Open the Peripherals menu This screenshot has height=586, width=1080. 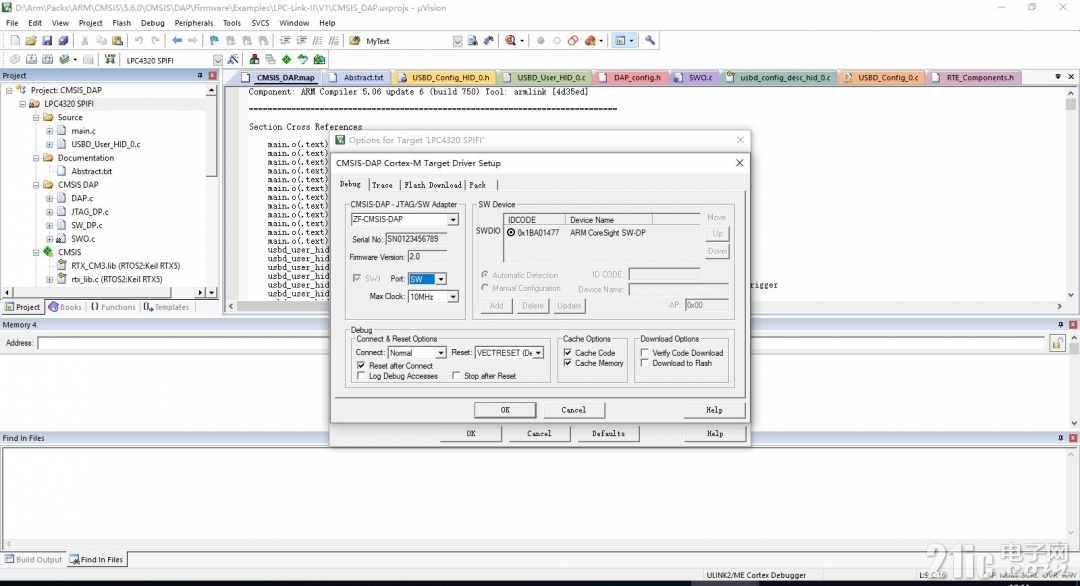click(x=194, y=23)
